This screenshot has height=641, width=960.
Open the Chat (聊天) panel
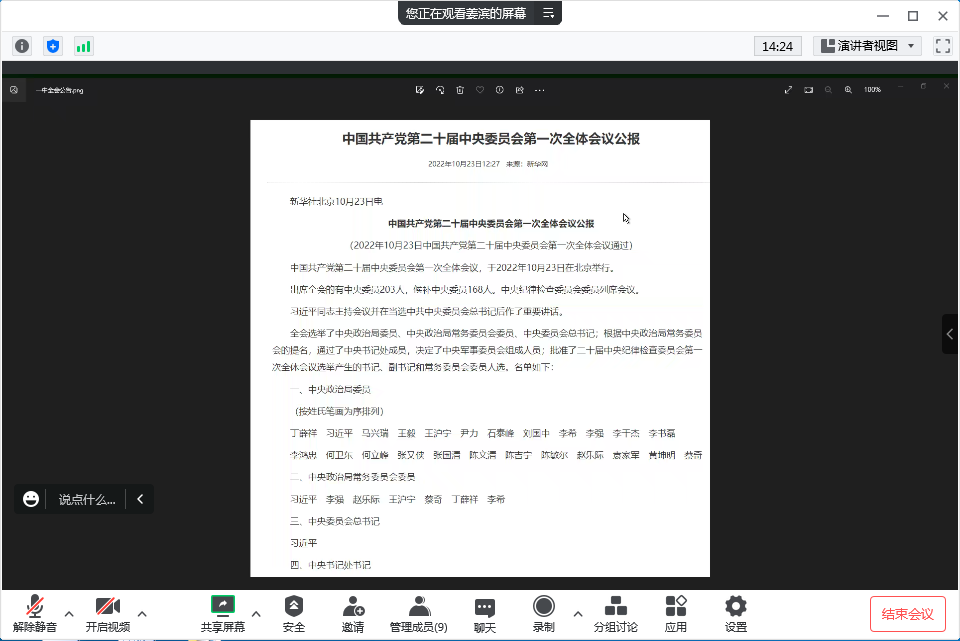tap(485, 613)
